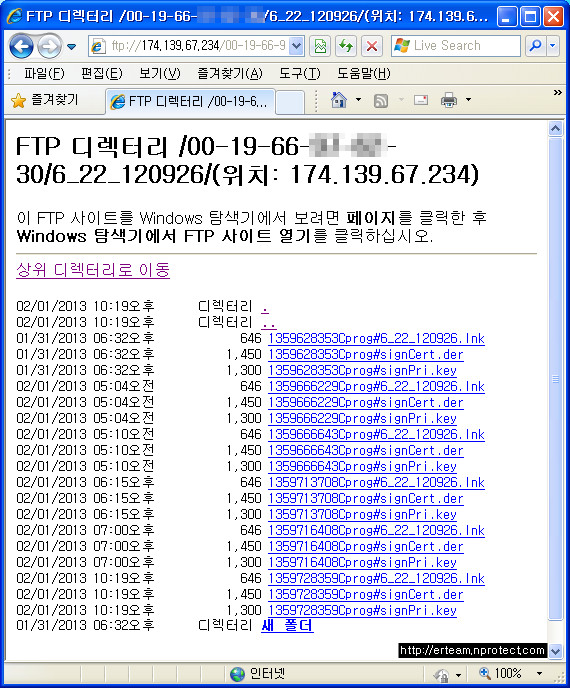Click the RSS feeds icon
This screenshot has width=570, height=688.
point(380,100)
